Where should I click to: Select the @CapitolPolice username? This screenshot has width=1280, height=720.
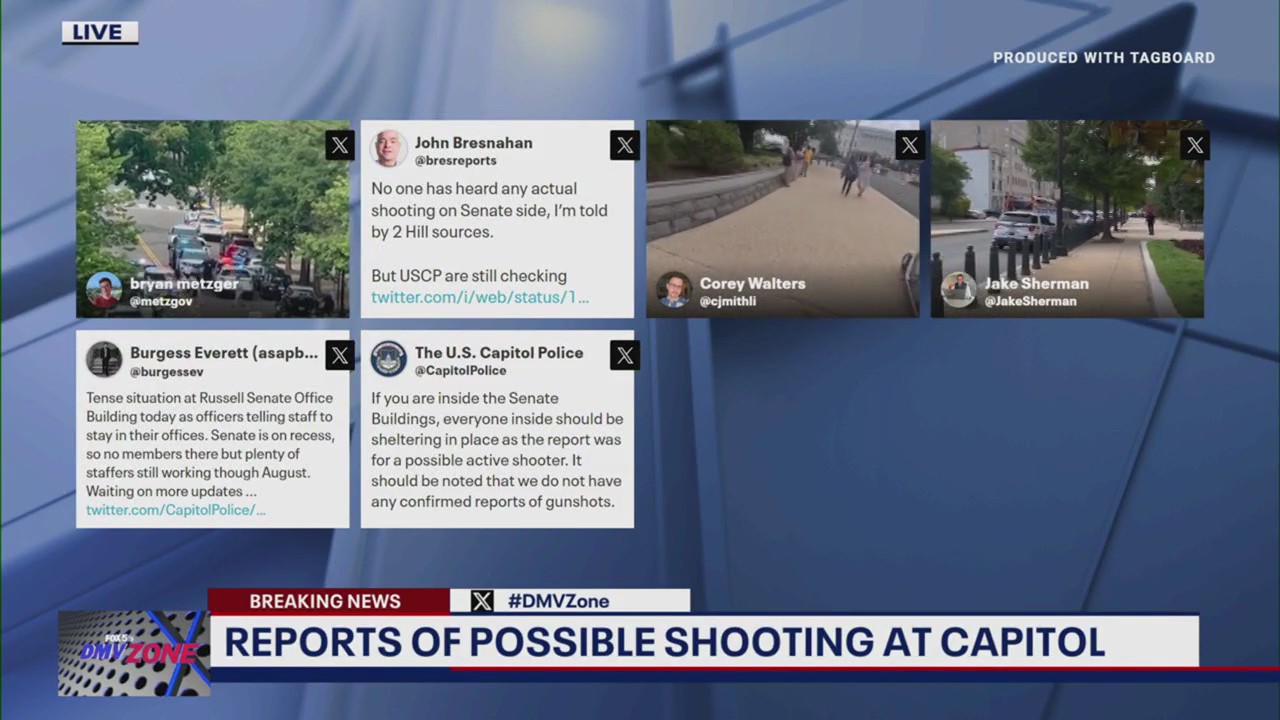pos(459,370)
